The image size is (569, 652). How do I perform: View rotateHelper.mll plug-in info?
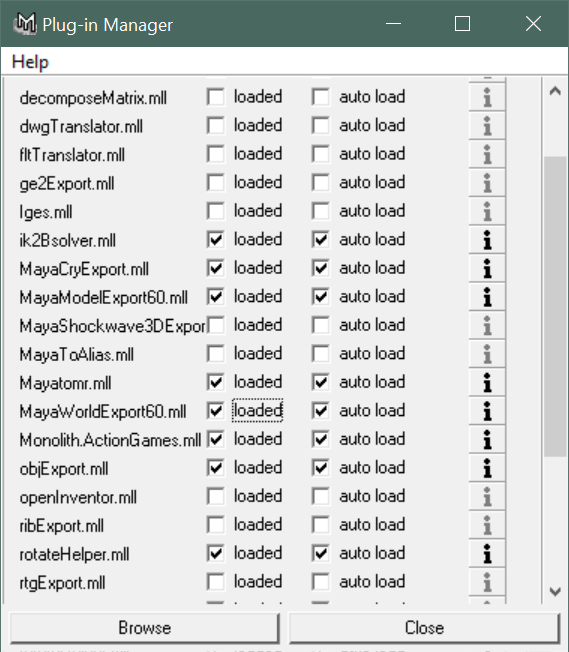click(x=487, y=554)
